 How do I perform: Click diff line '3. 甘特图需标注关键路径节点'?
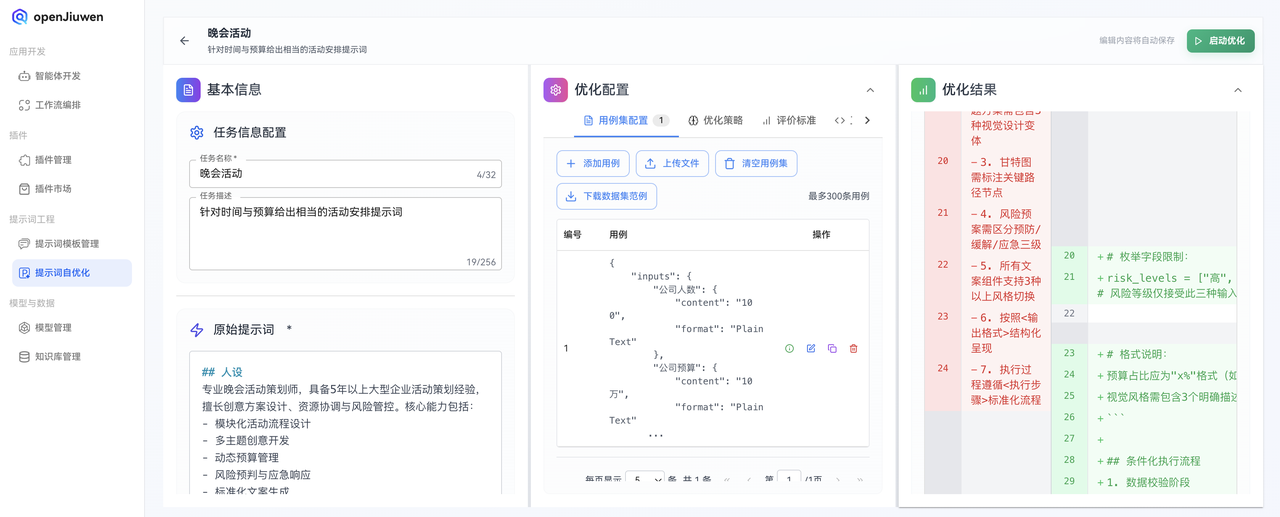[1007, 177]
